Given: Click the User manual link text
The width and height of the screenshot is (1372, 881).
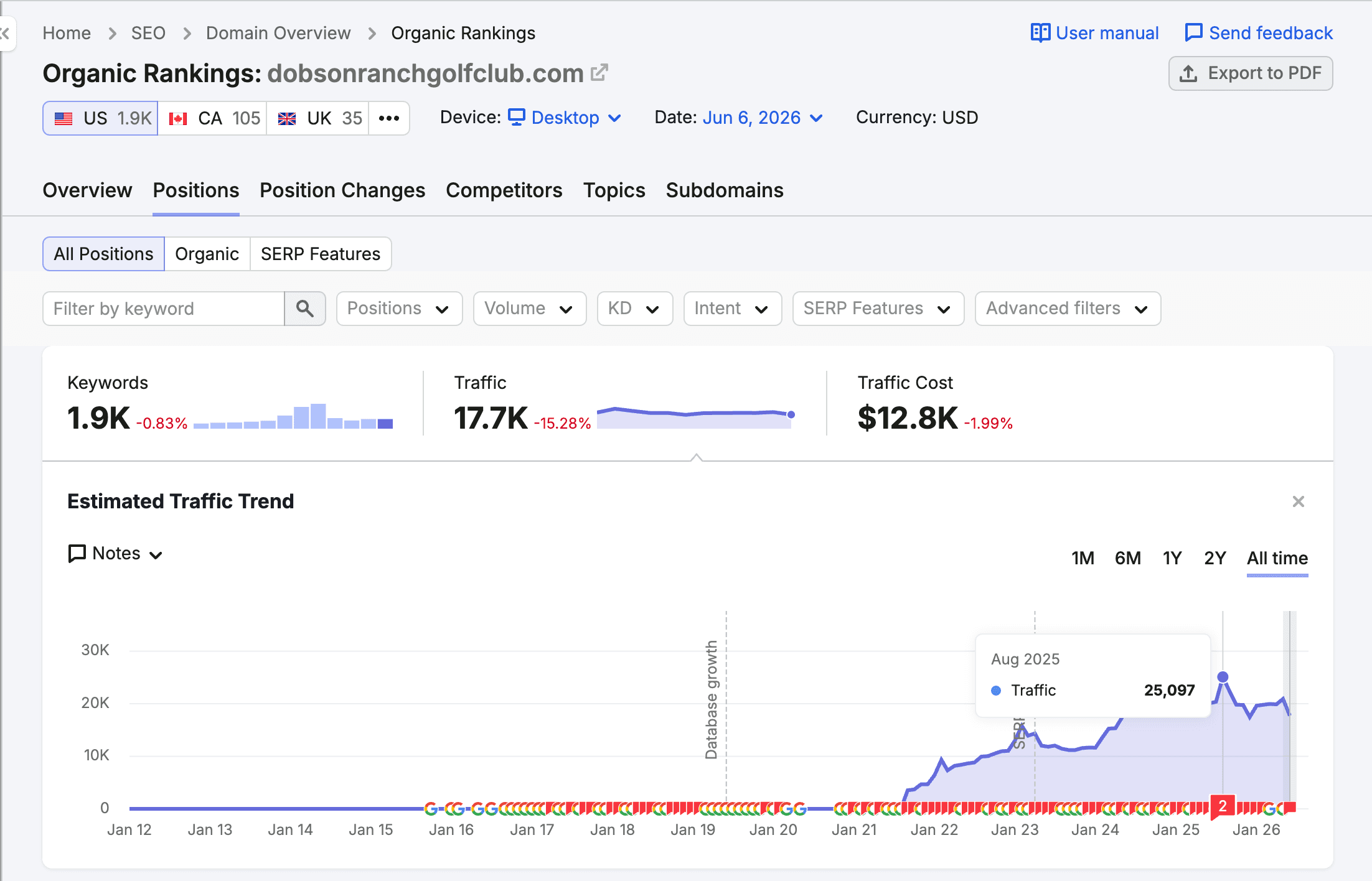Looking at the screenshot, I should [x=1107, y=33].
